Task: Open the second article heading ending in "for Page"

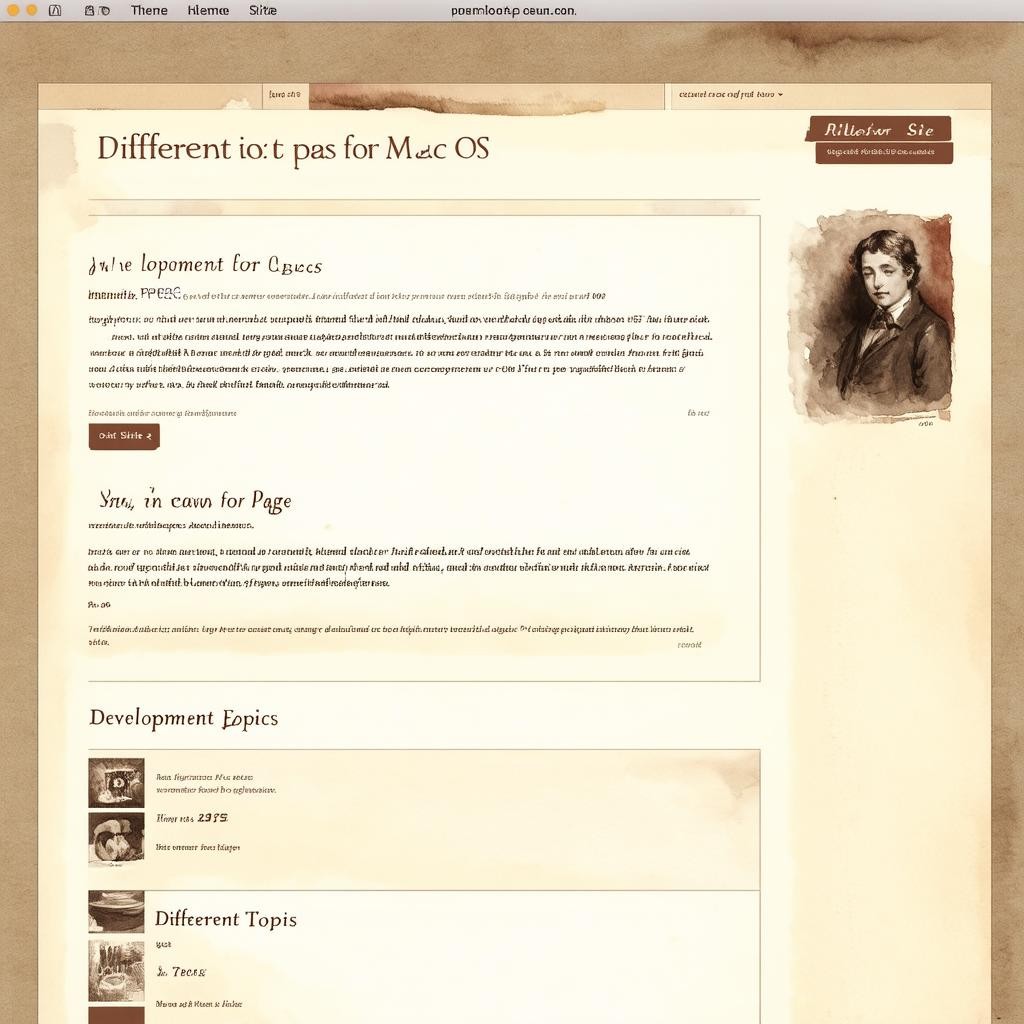Action: coord(195,499)
